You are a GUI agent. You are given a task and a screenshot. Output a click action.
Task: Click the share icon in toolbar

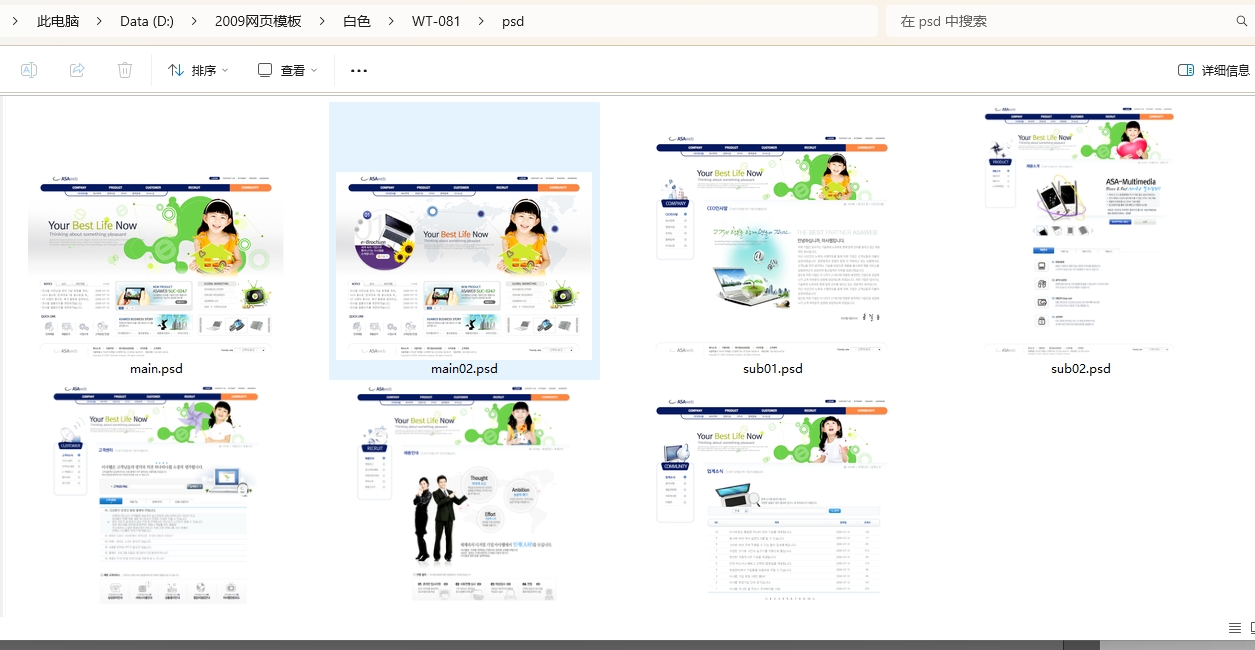tap(77, 70)
